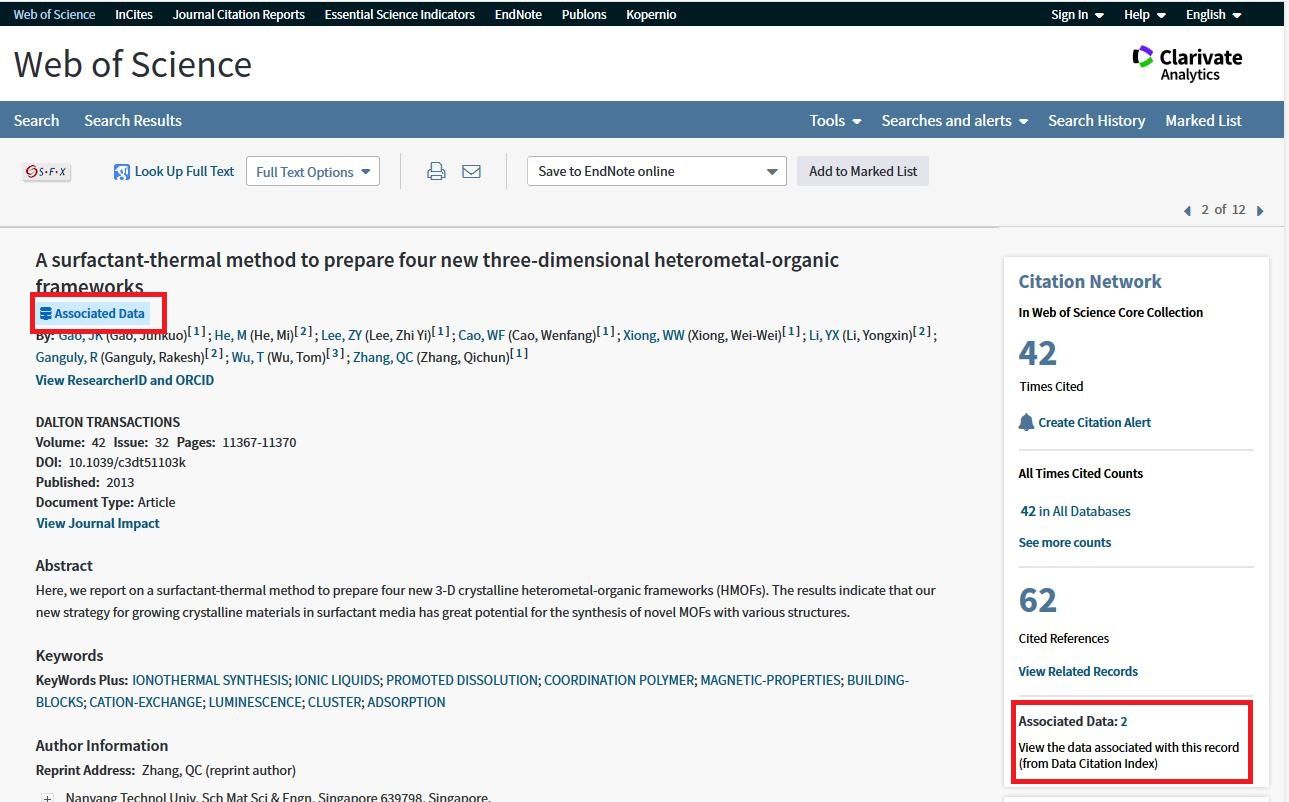Click the Create Citation Alert bell icon

(1026, 422)
